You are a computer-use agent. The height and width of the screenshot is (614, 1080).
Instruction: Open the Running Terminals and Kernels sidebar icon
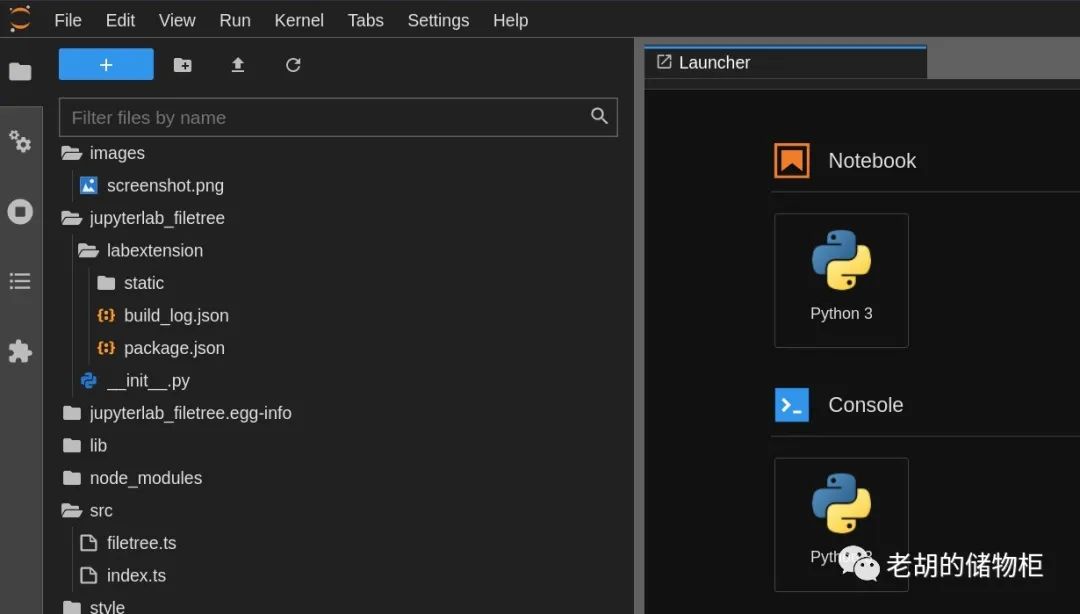click(20, 212)
